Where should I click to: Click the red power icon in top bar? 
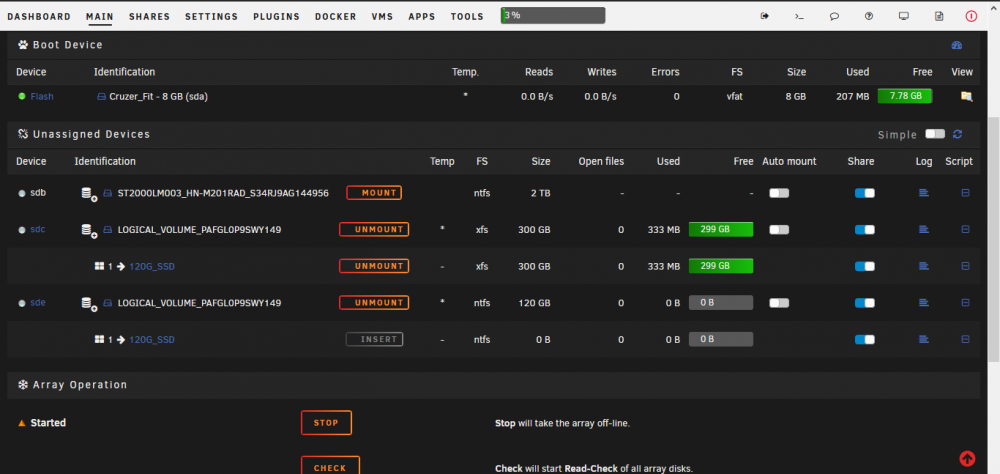(971, 16)
